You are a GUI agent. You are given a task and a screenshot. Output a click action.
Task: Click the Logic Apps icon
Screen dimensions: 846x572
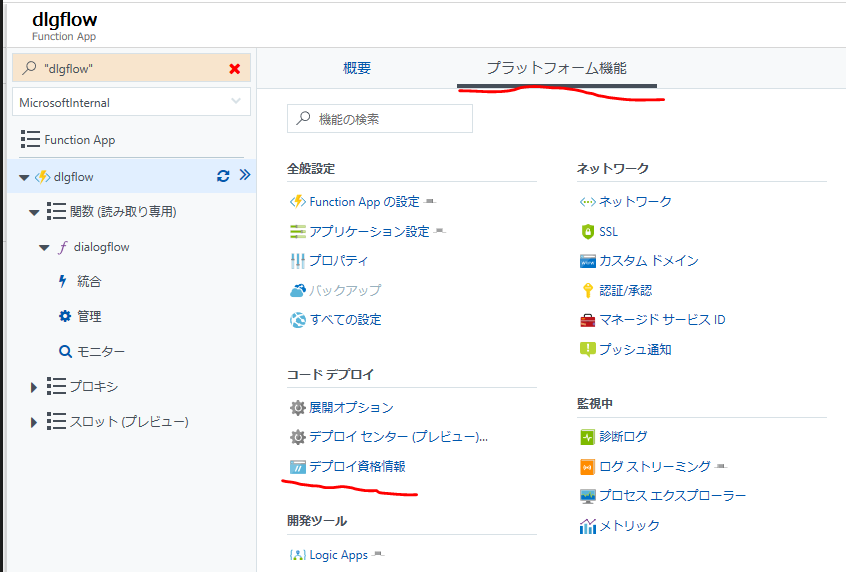tap(298, 555)
